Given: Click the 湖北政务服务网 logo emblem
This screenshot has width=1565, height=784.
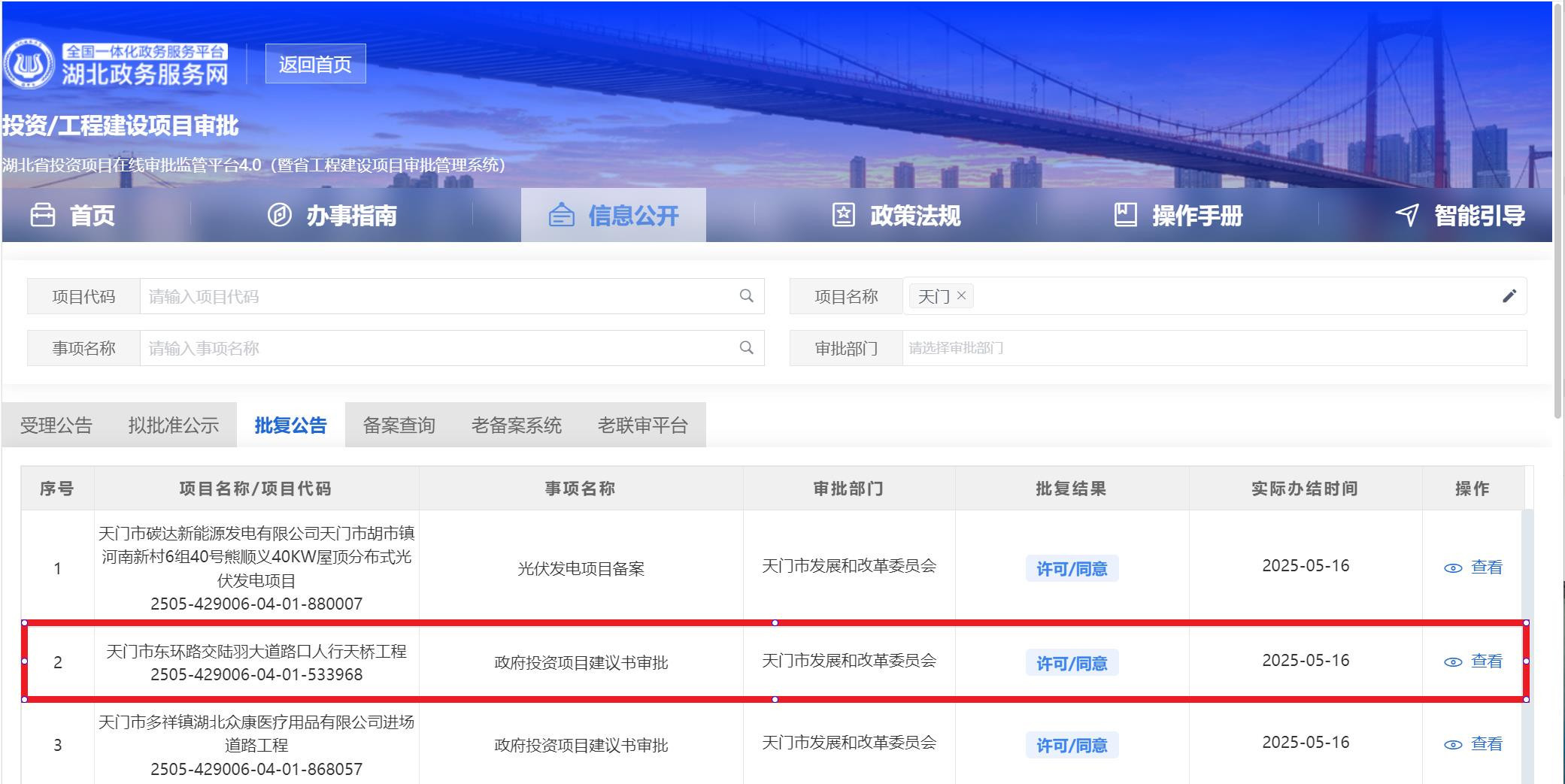Looking at the screenshot, I should tap(29, 64).
